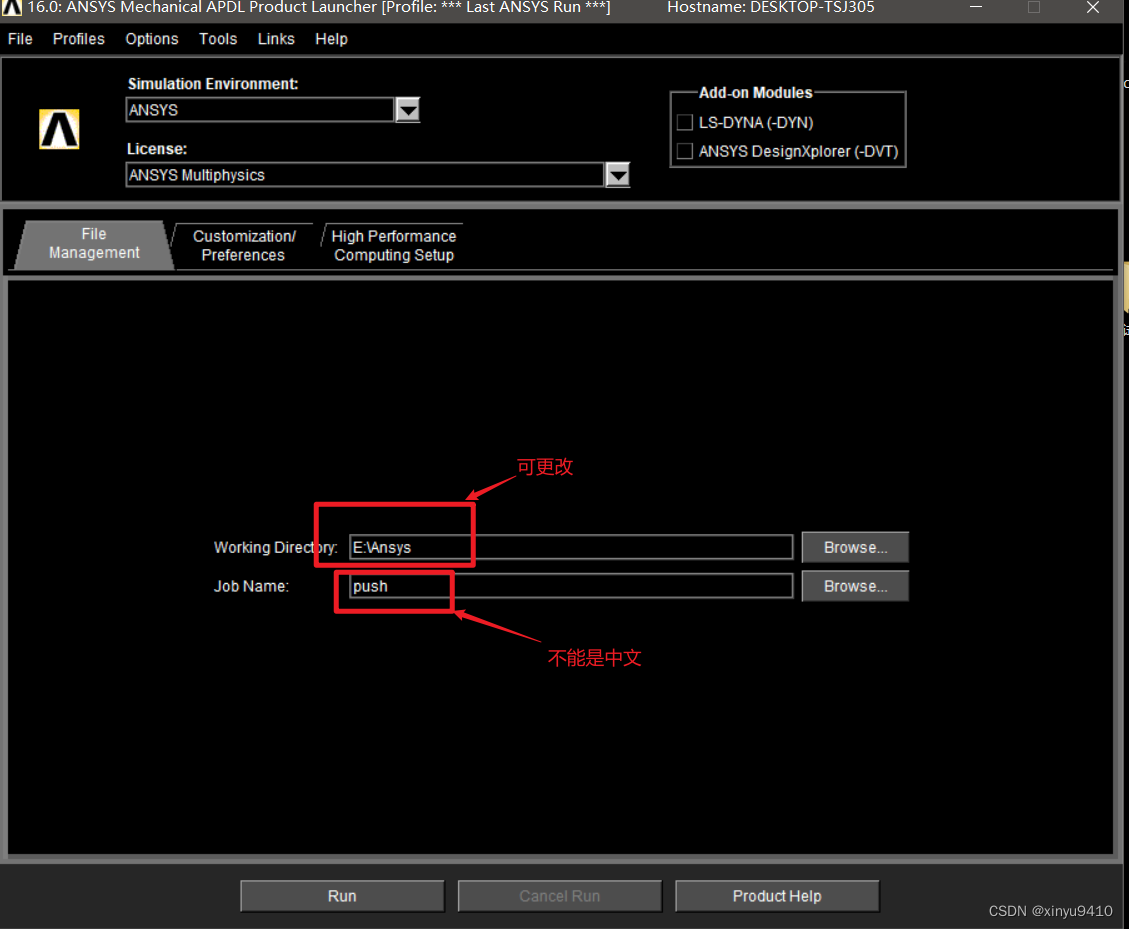Browse for the Working Directory
Image resolution: width=1129 pixels, height=929 pixels.
point(855,547)
